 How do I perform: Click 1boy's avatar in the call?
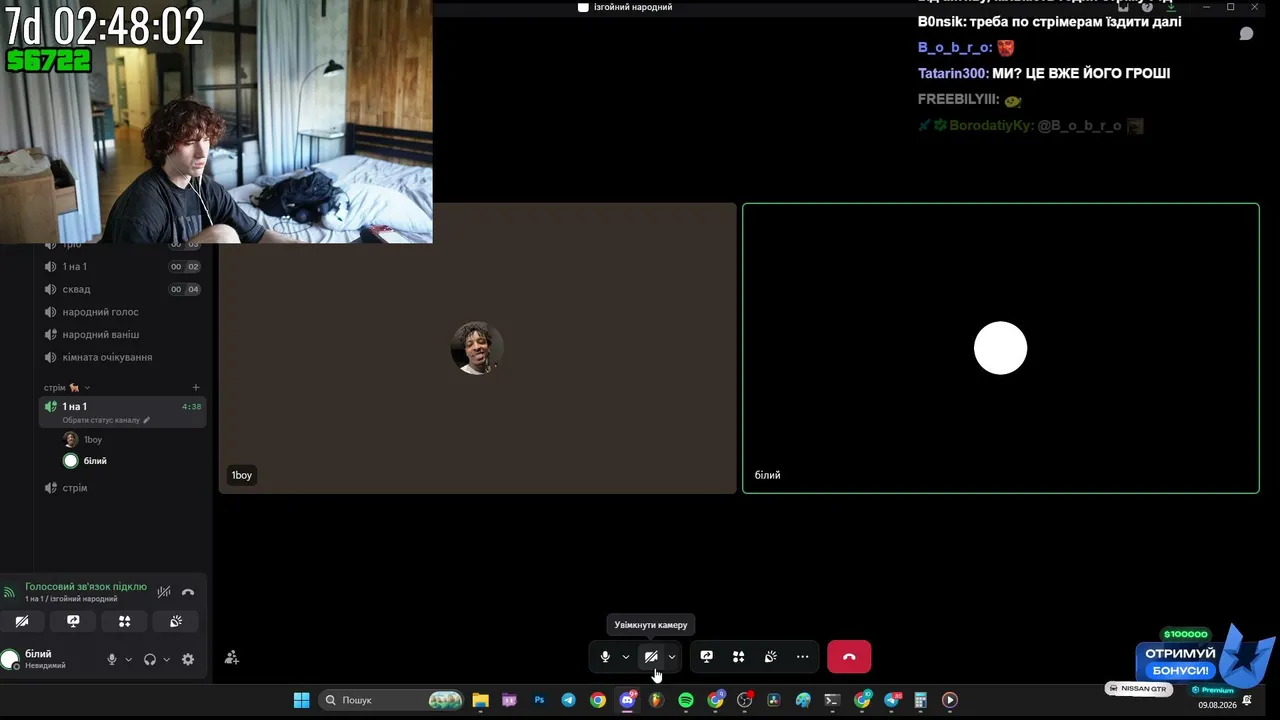477,348
